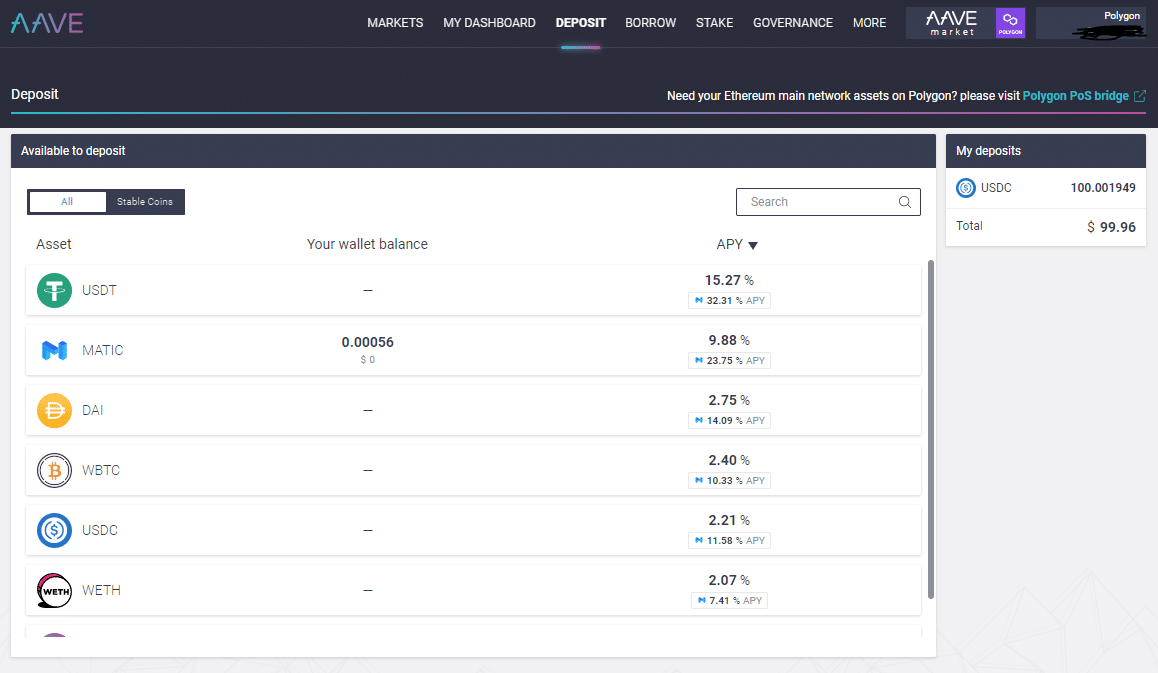1158x673 pixels.
Task: Click the MATIC token icon
Action: [x=54, y=350]
